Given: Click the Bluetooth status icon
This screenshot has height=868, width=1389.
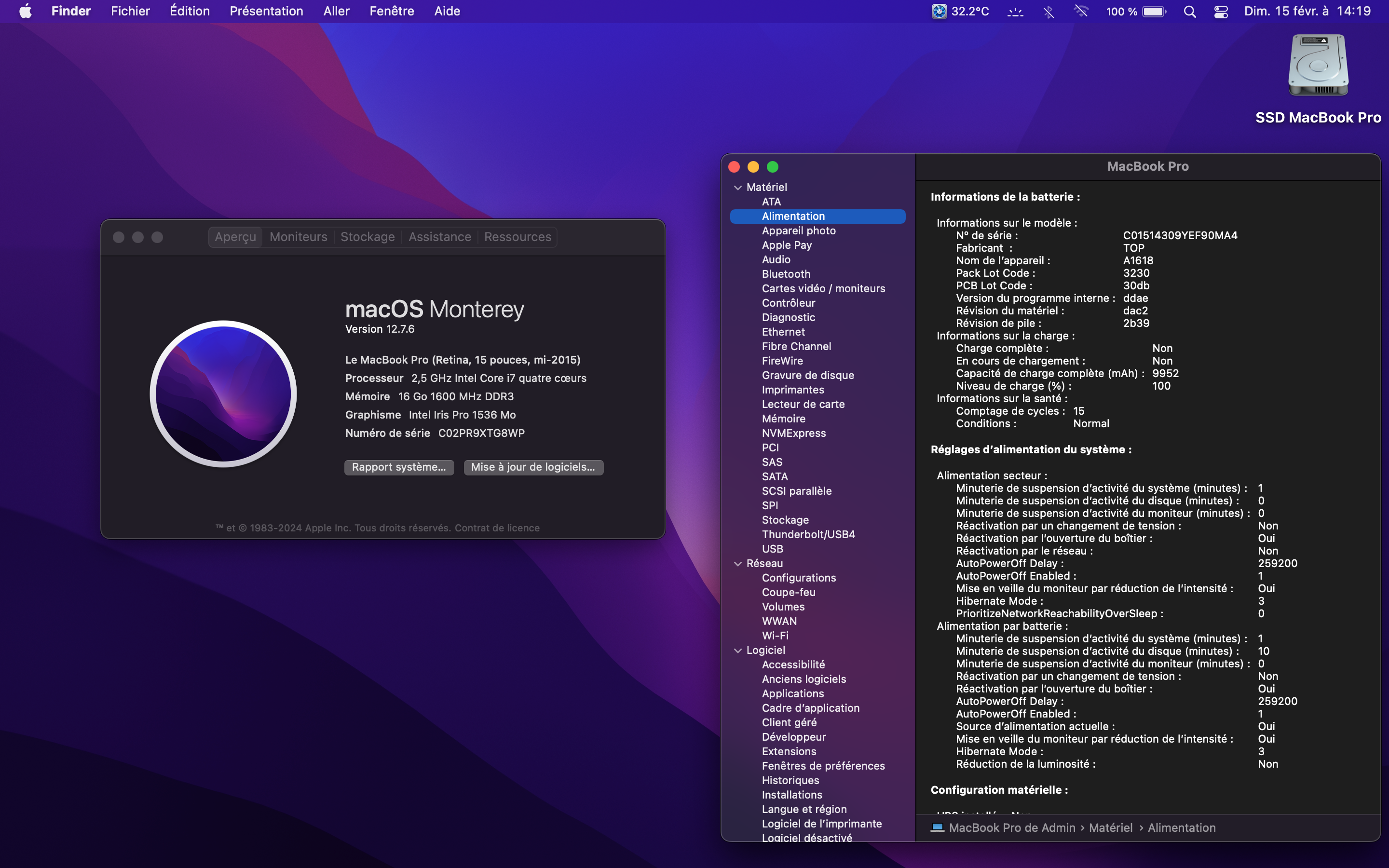Looking at the screenshot, I should 1048,12.
